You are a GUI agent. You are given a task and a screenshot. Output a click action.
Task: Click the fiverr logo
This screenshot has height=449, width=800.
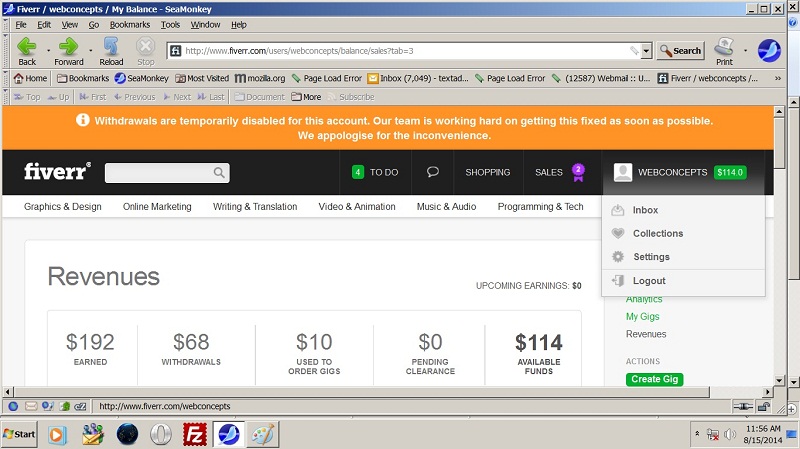coord(58,171)
